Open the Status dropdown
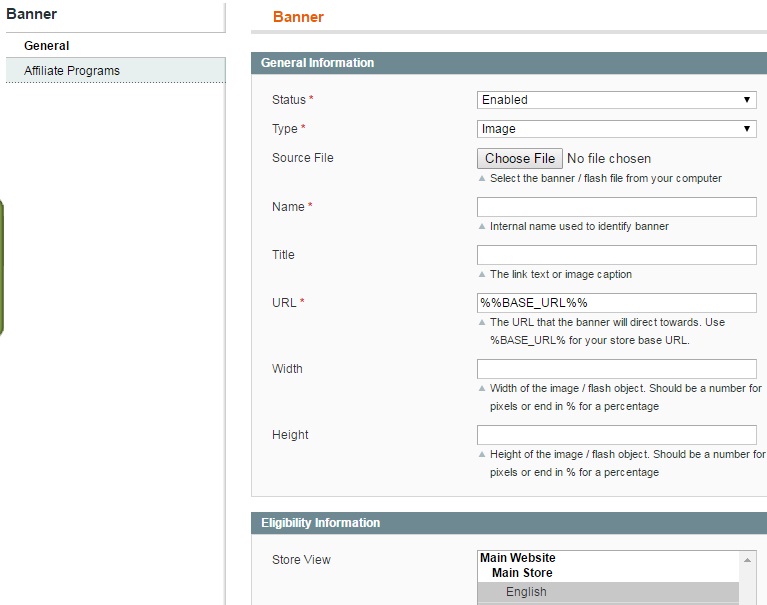Screen dimensions: 767x605 (616, 100)
